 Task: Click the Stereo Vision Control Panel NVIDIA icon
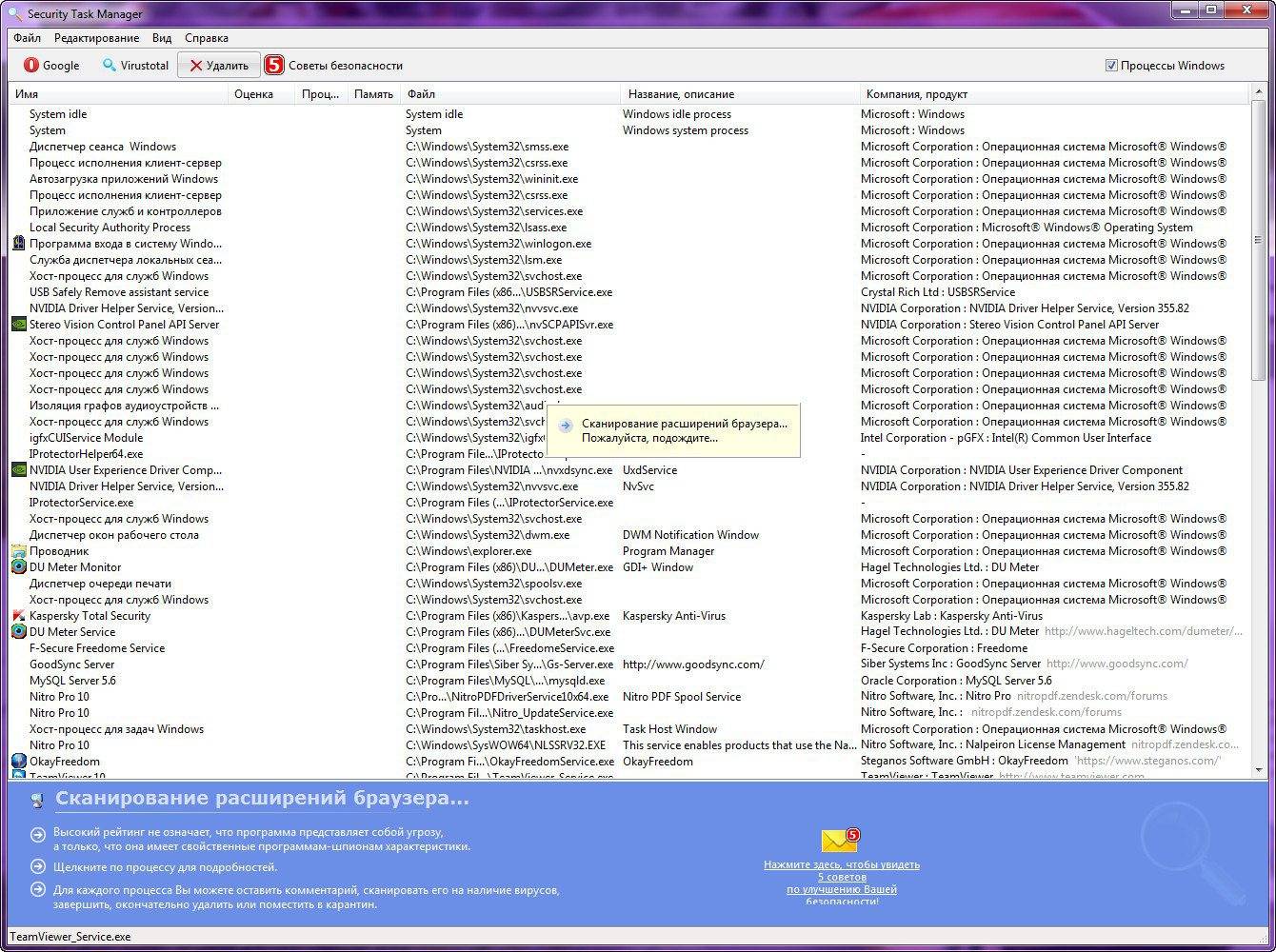tap(18, 325)
